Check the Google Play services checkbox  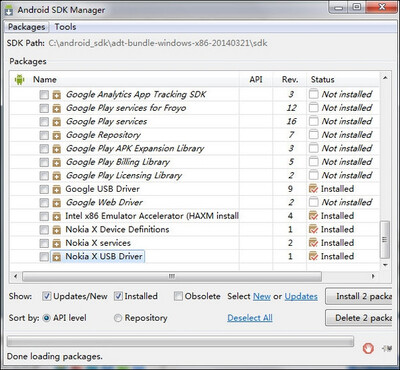coord(44,122)
